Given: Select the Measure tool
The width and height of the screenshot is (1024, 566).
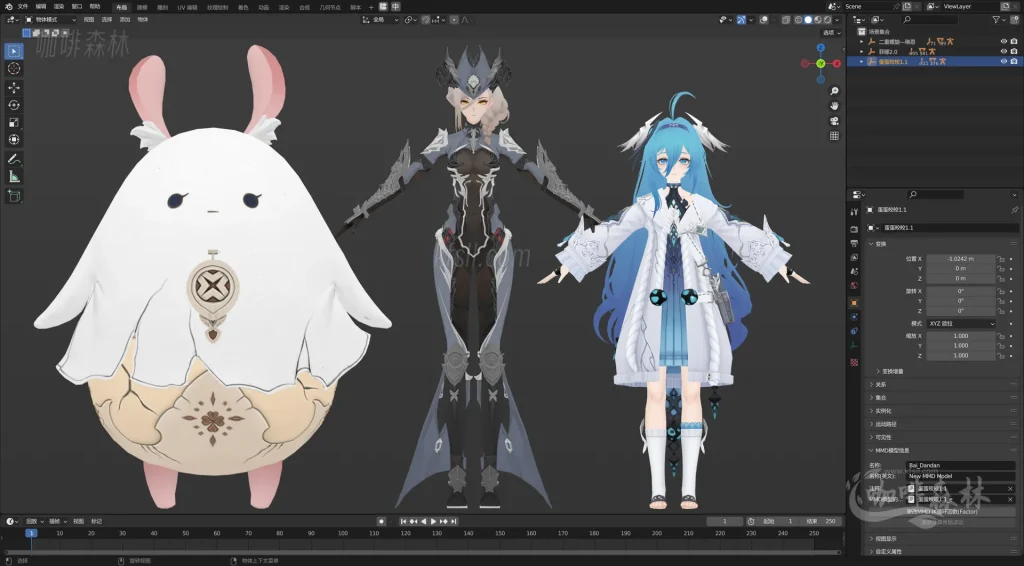Looking at the screenshot, I should tap(14, 176).
